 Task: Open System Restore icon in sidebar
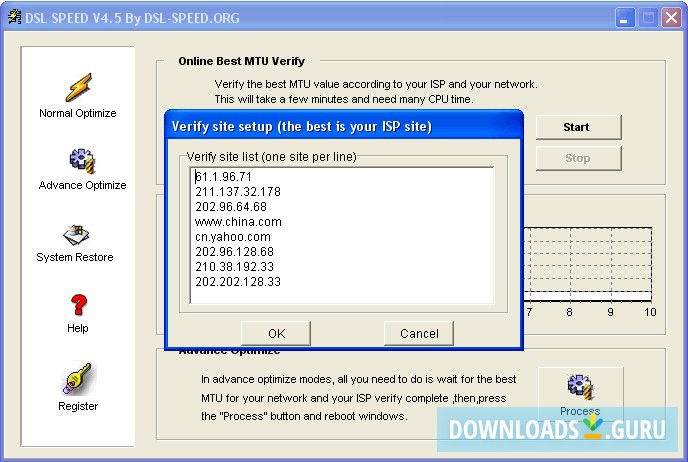(x=75, y=235)
